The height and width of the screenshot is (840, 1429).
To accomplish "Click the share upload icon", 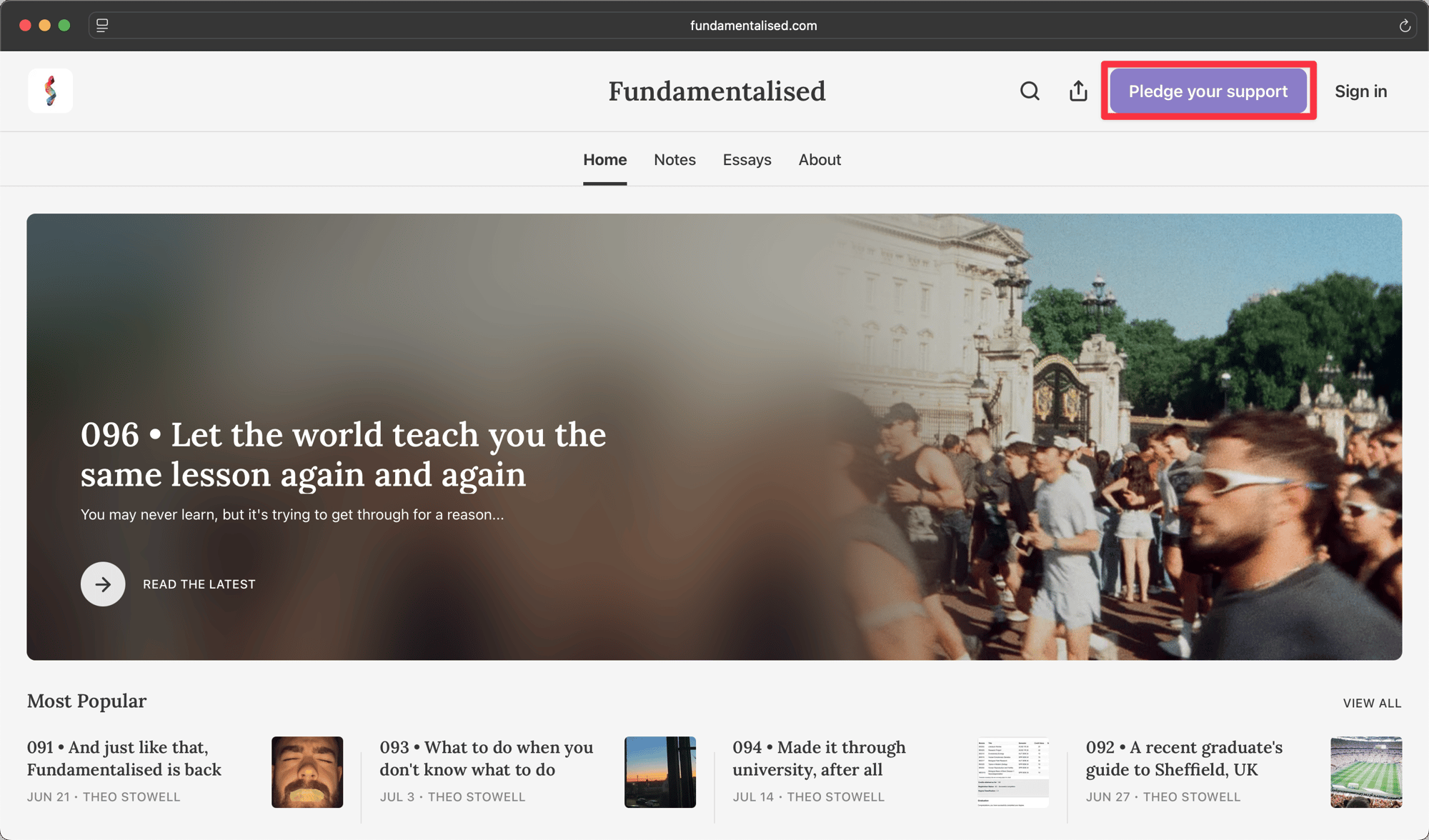I will 1078,91.
